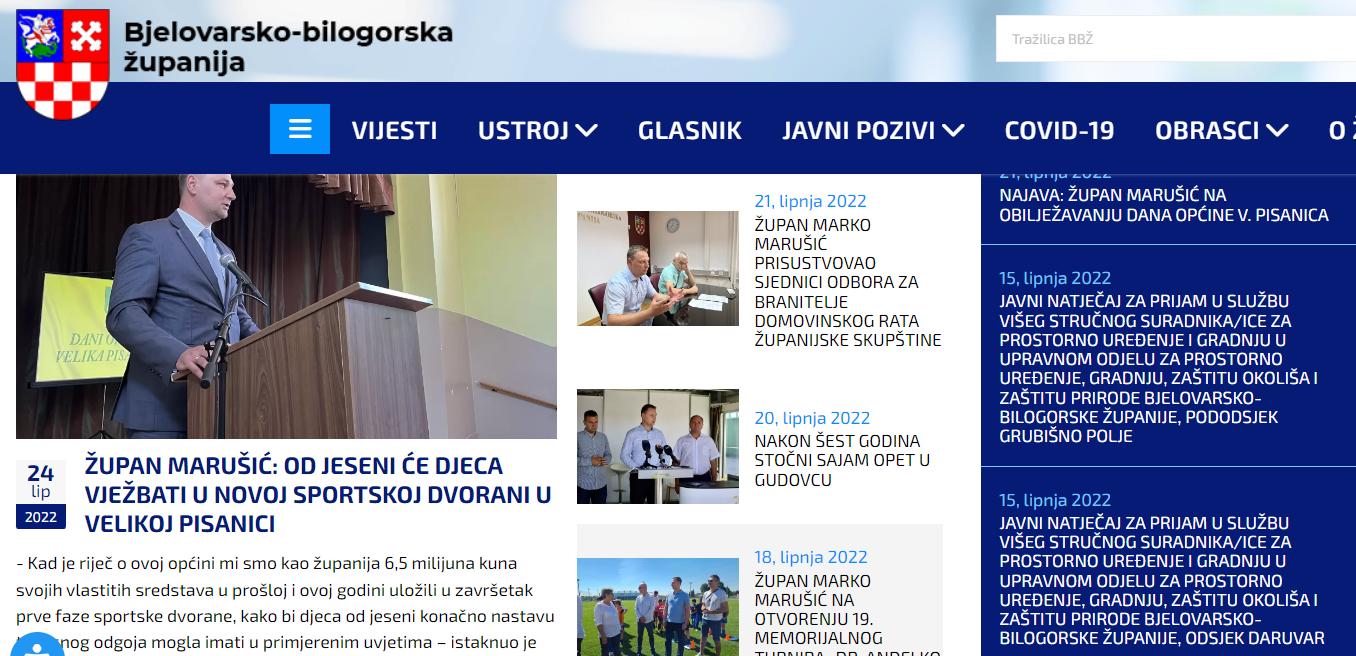The width and height of the screenshot is (1356, 656).
Task: Expand the USTROJ dropdown chevron
Action: [587, 130]
